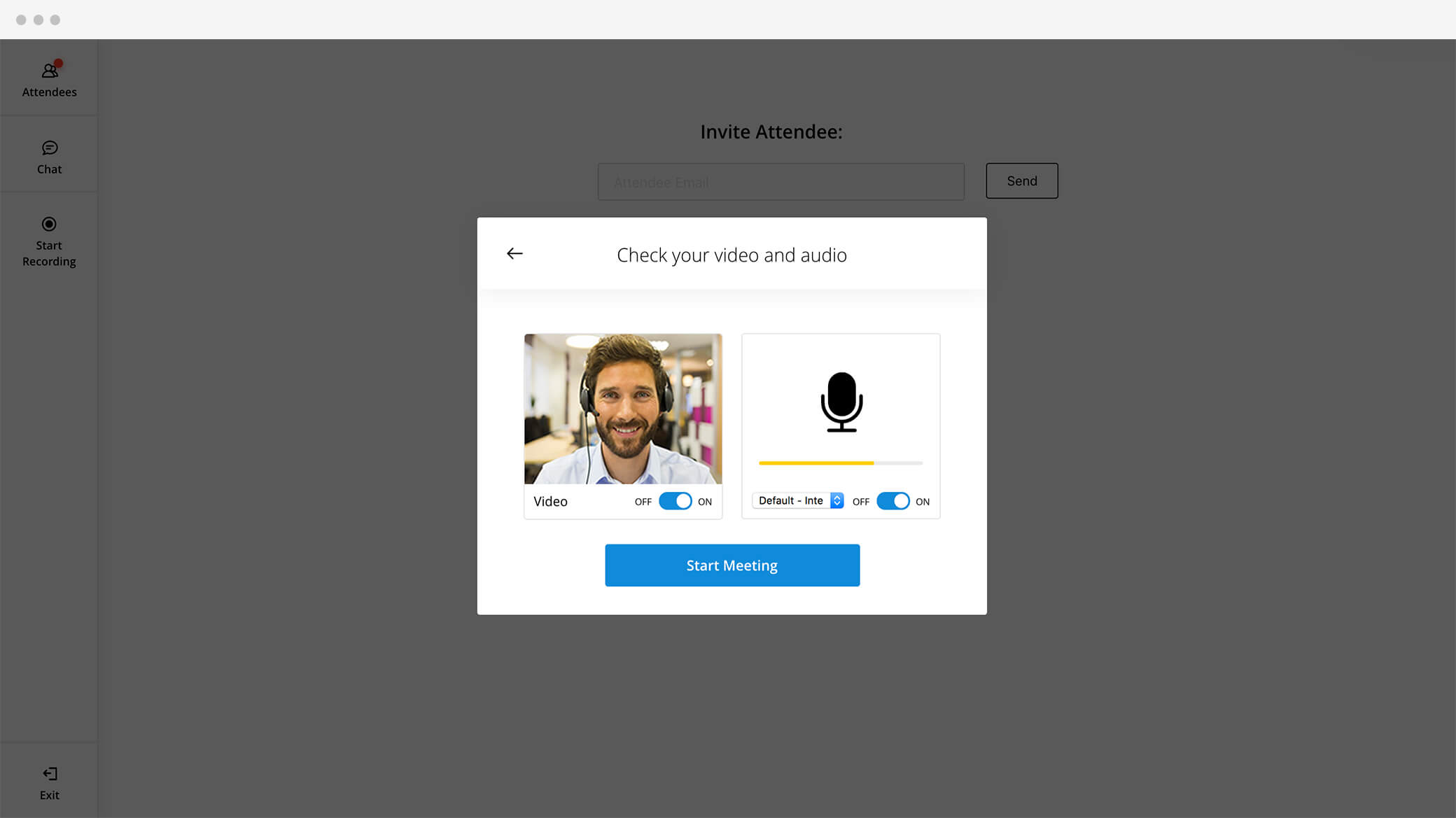Go back using the left arrow
Viewport: 1456px width, 818px height.
(514, 253)
